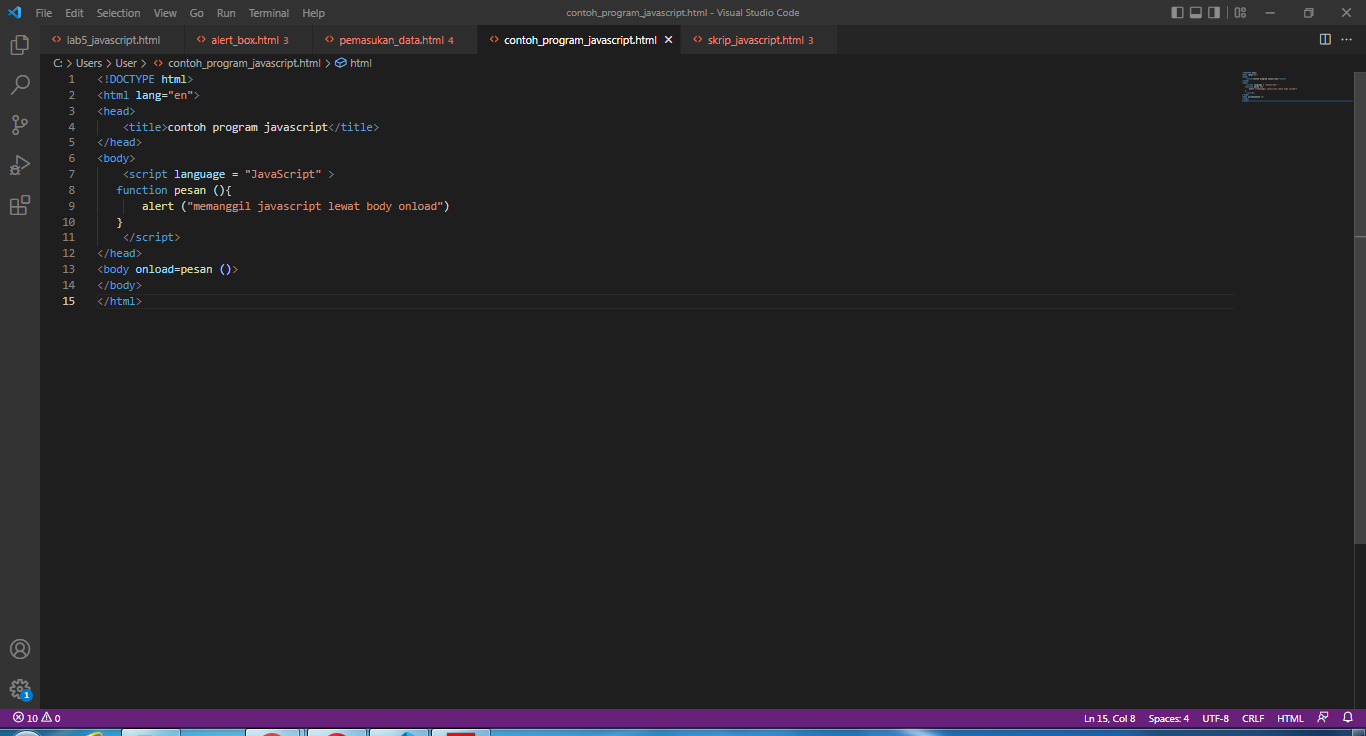Change indentation via Spaces: 4 in status bar
Viewport: 1366px width, 736px height.
1167,717
